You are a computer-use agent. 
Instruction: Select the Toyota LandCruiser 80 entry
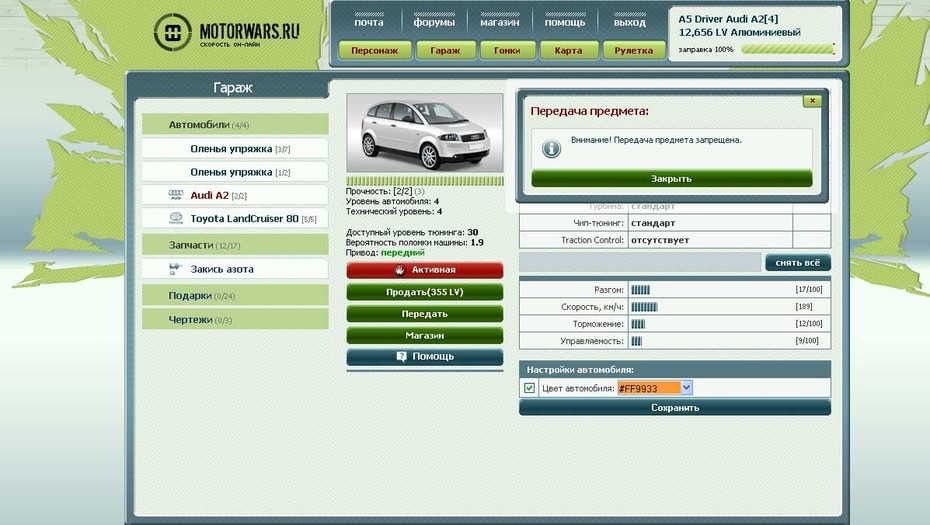pos(235,218)
